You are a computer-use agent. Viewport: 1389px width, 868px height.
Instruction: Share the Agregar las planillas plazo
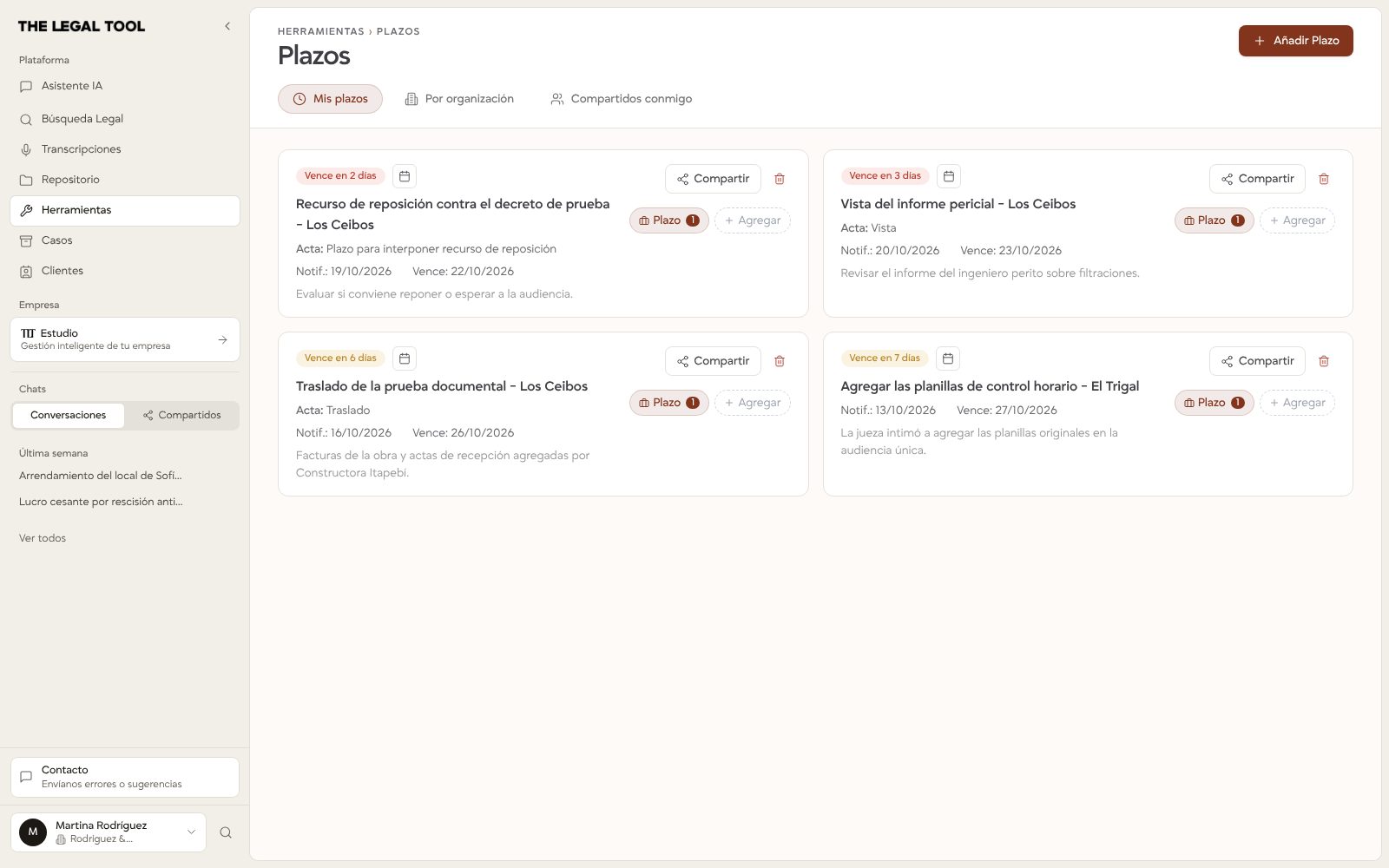tap(1257, 361)
